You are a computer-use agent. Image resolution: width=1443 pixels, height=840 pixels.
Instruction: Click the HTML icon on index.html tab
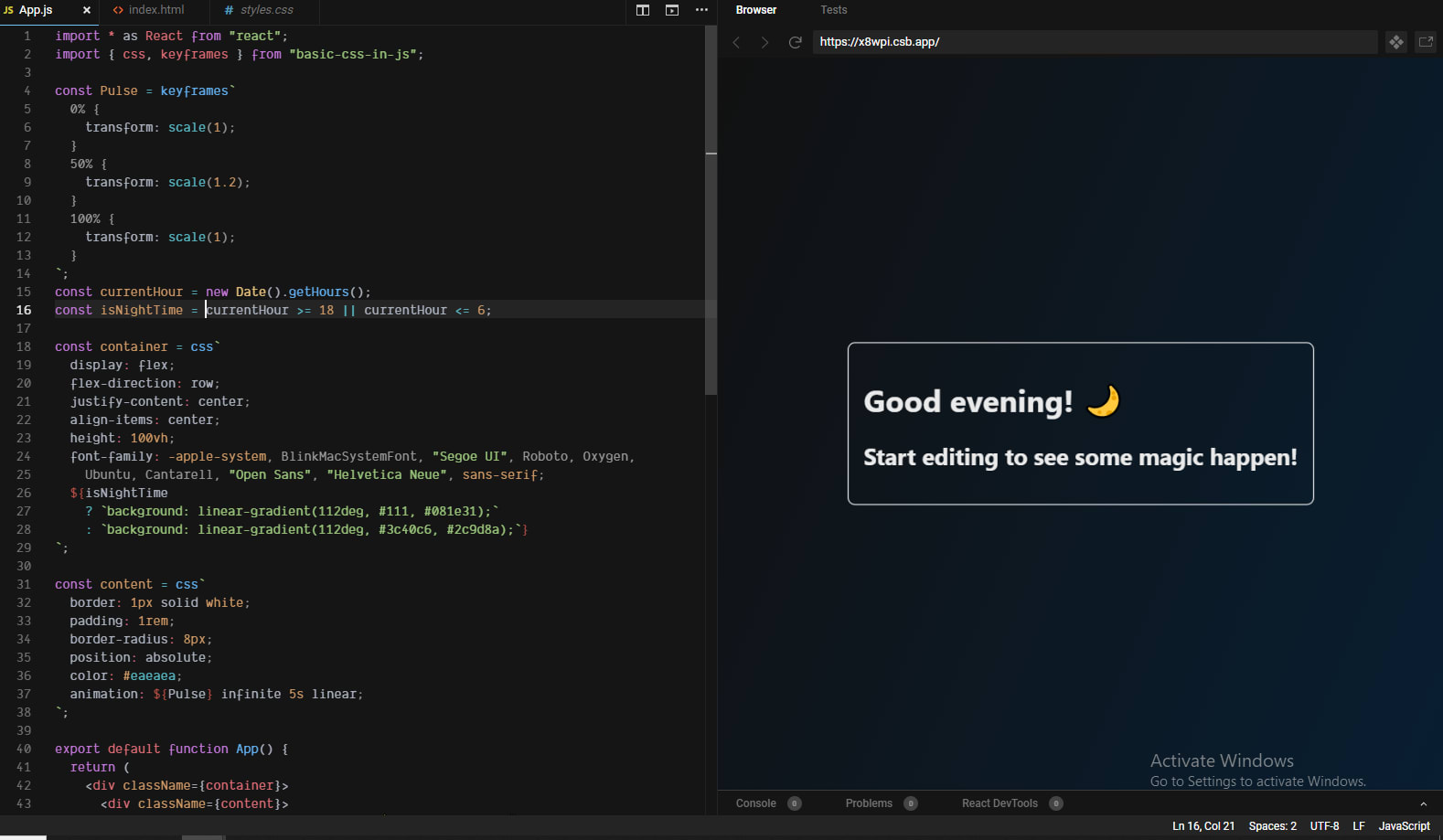click(x=118, y=10)
